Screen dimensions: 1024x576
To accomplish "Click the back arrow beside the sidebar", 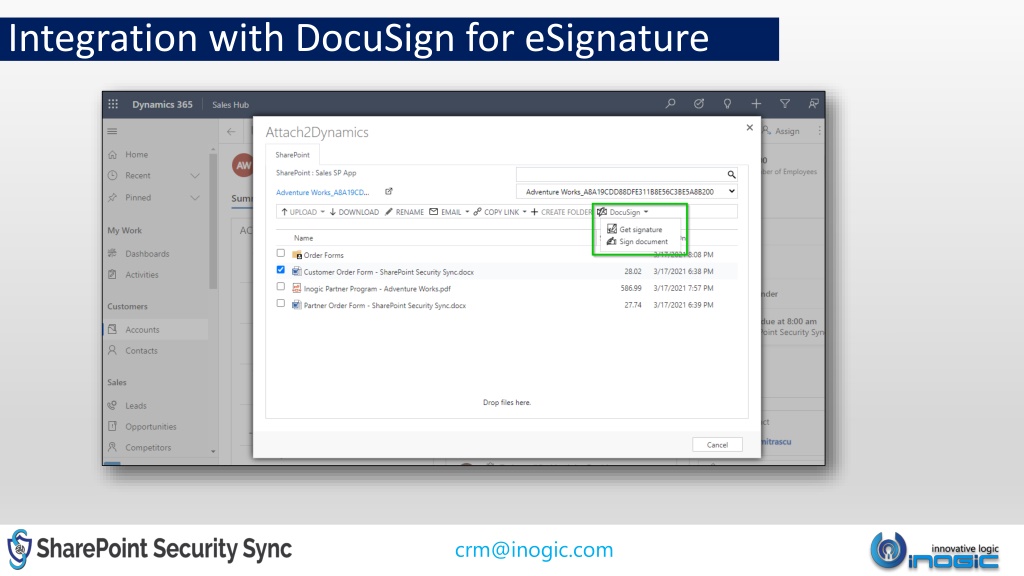I will click(231, 131).
